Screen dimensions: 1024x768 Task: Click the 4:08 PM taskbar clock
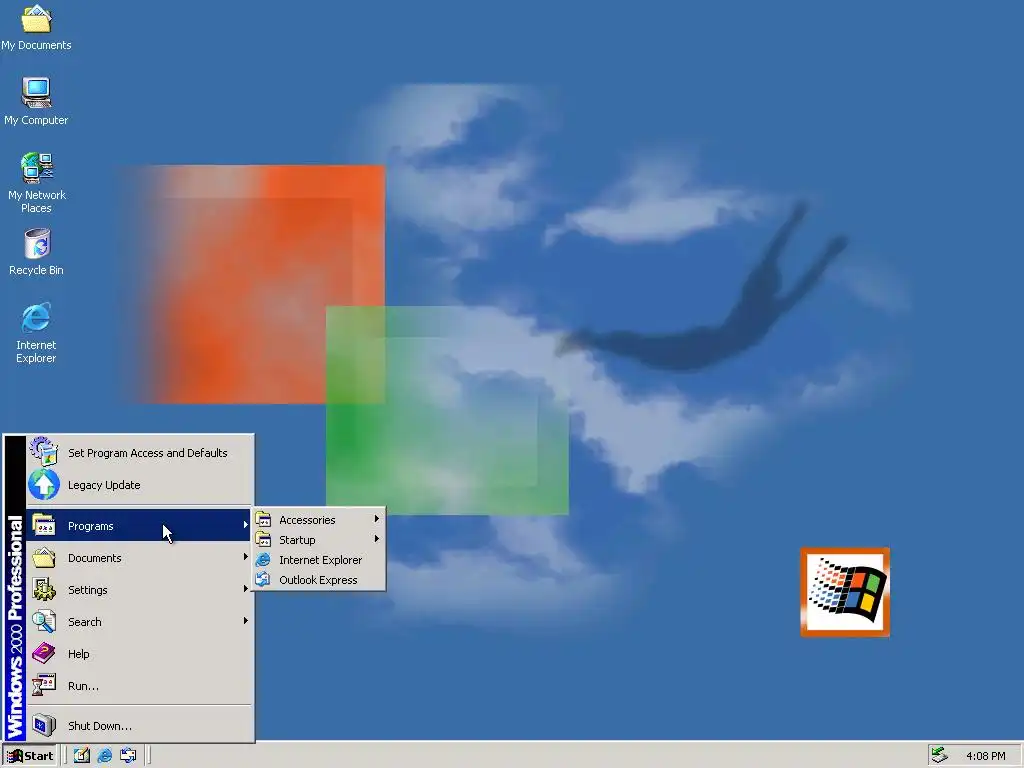[x=985, y=756]
